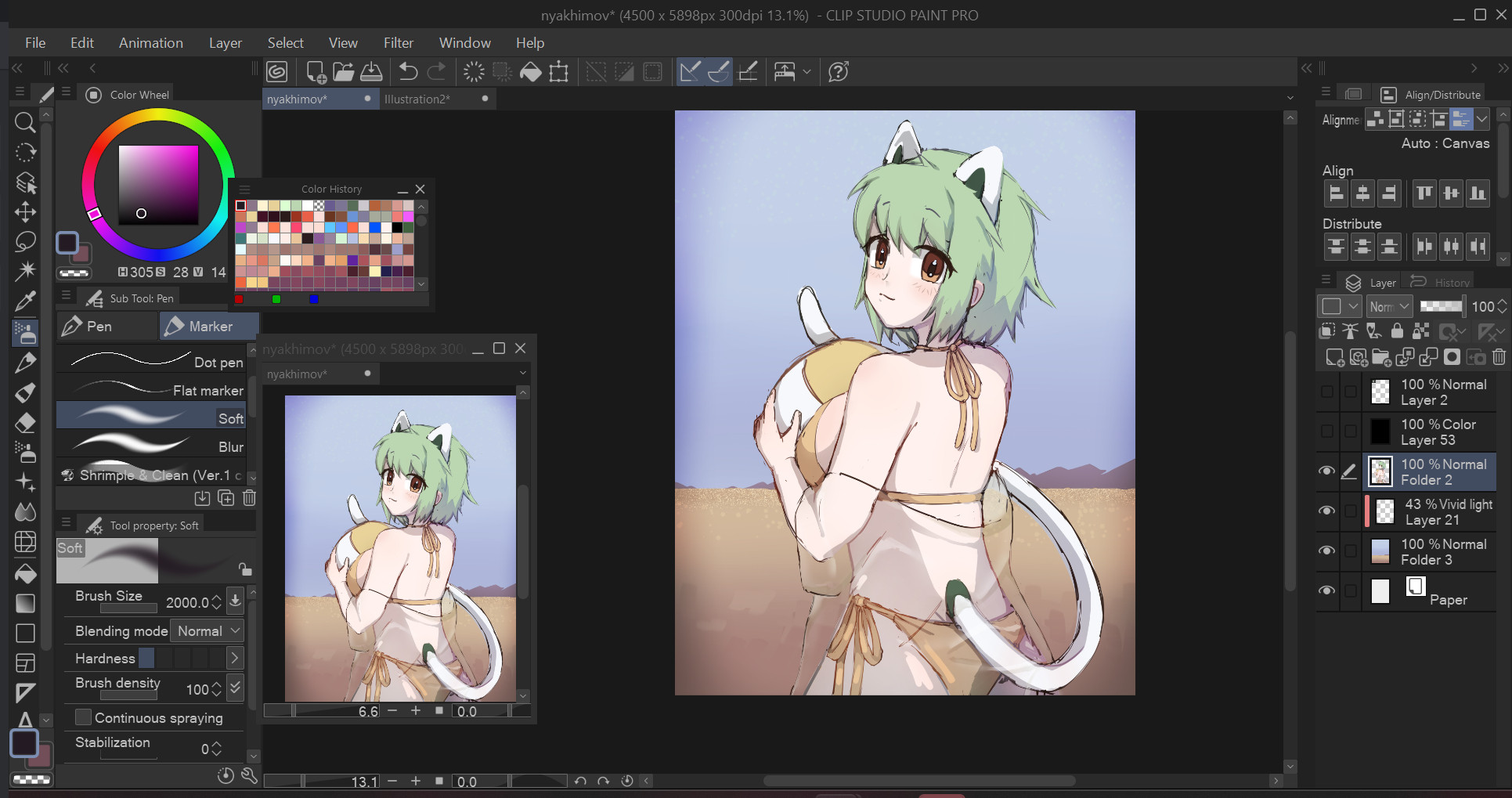1512x798 pixels.
Task: Expand Hardness options arrow
Action: [234, 659]
